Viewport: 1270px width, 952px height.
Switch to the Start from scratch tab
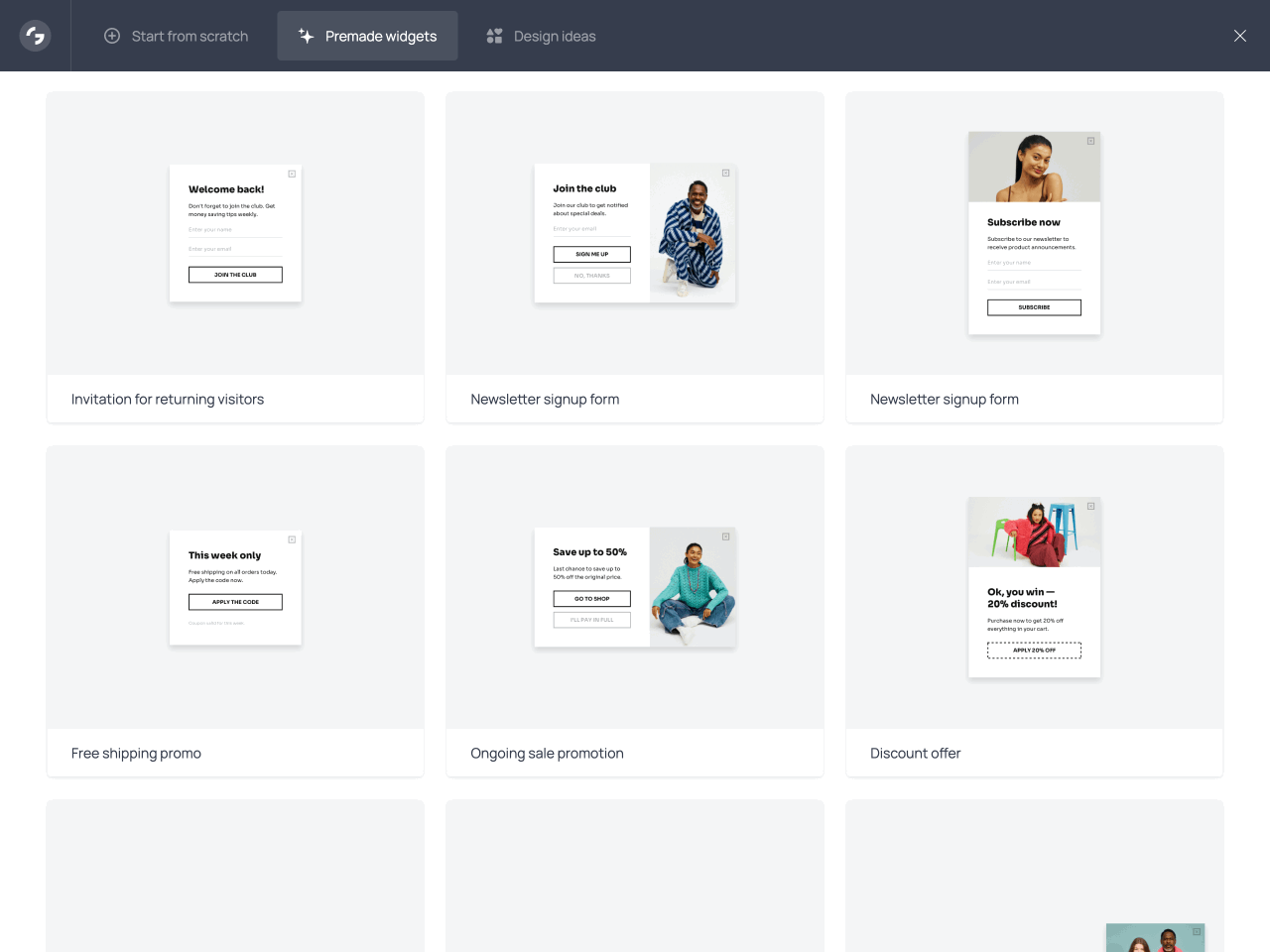177,36
